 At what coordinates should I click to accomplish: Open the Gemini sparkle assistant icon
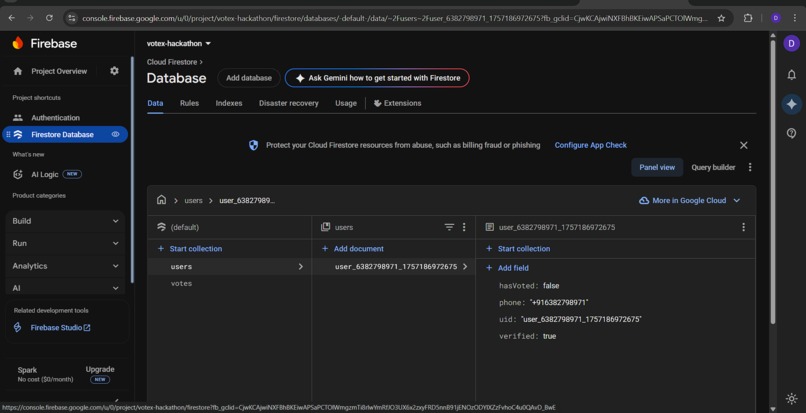pyautogui.click(x=792, y=104)
